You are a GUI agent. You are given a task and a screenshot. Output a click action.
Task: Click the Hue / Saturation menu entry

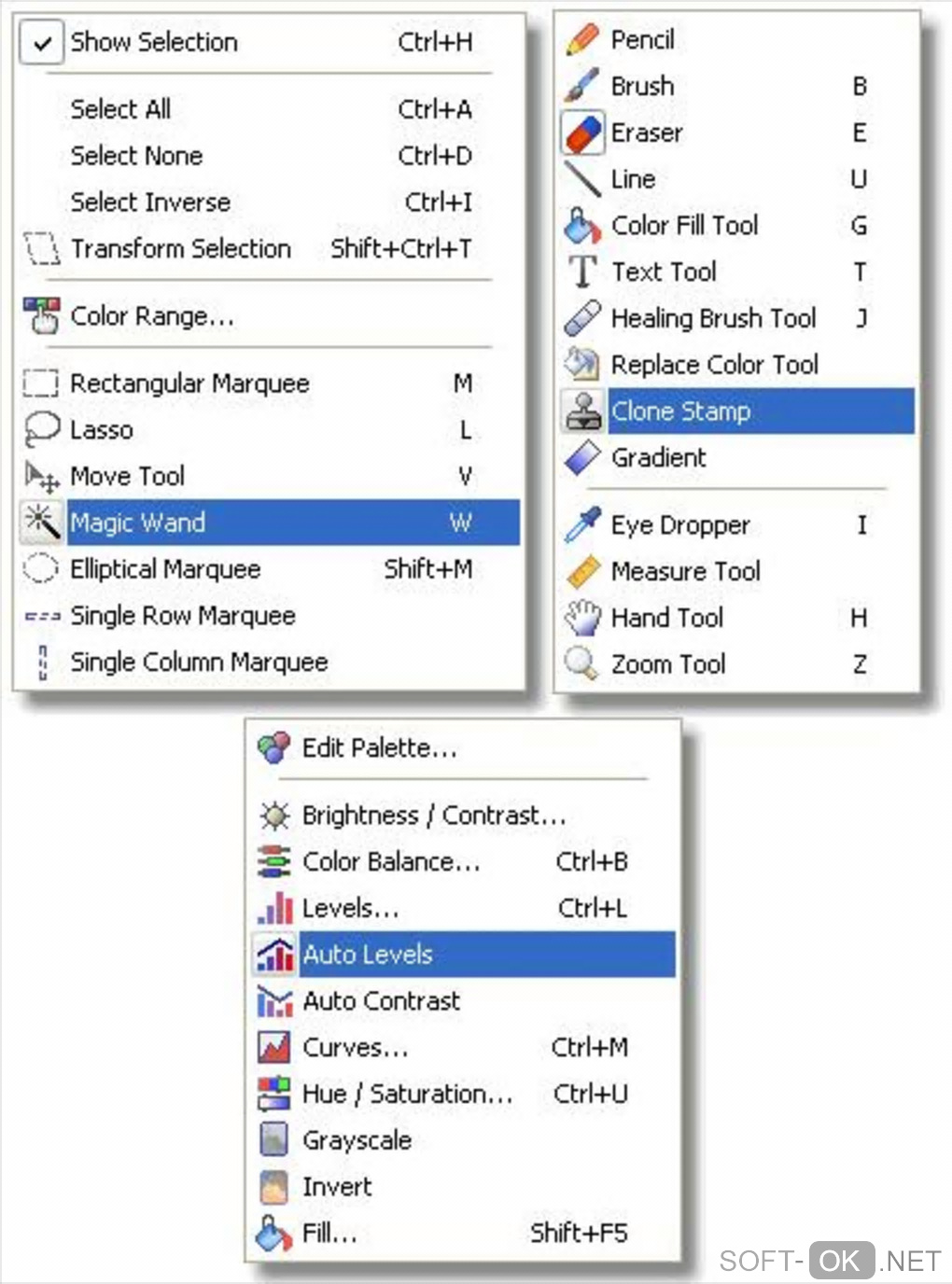click(x=407, y=1094)
